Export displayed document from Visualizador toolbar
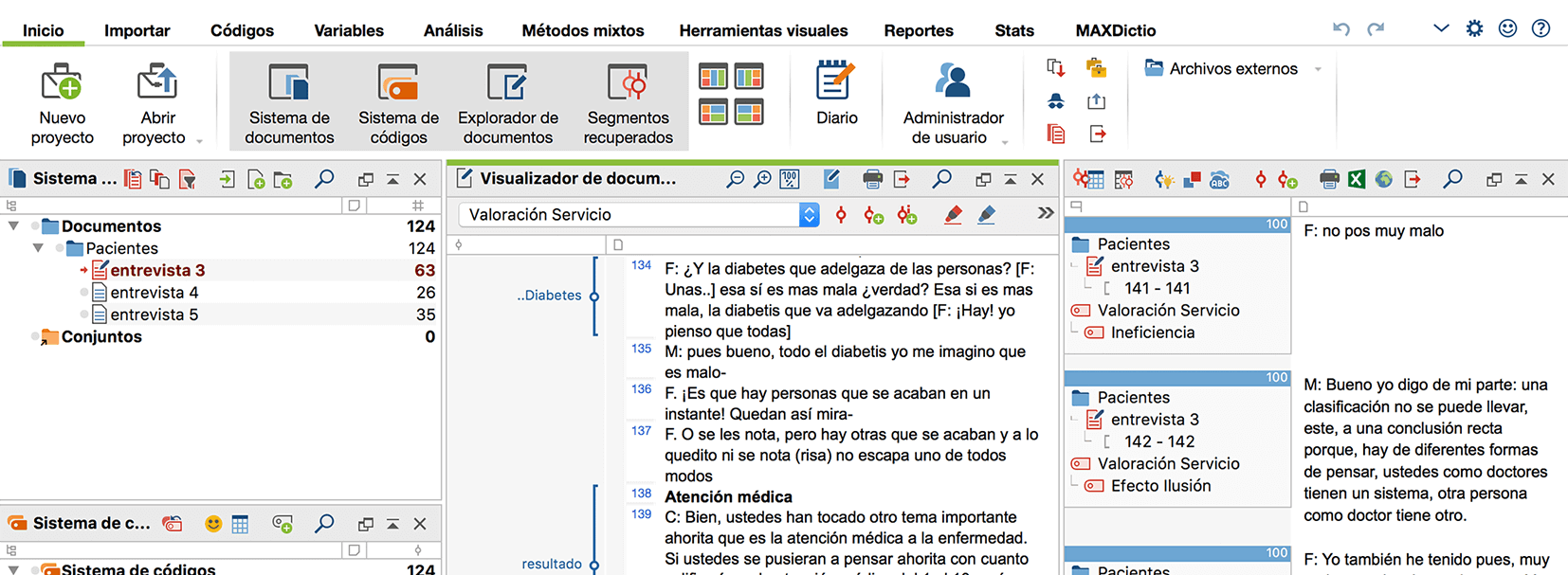1568x575 pixels. pos(901,179)
